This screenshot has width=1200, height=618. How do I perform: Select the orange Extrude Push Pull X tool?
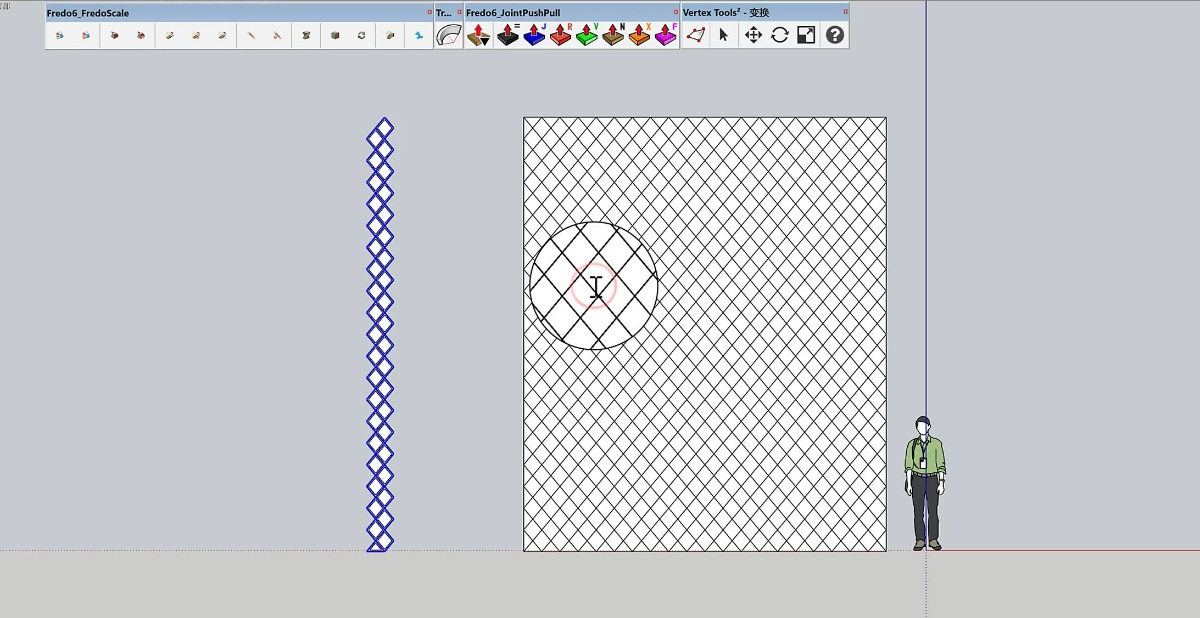click(x=639, y=36)
